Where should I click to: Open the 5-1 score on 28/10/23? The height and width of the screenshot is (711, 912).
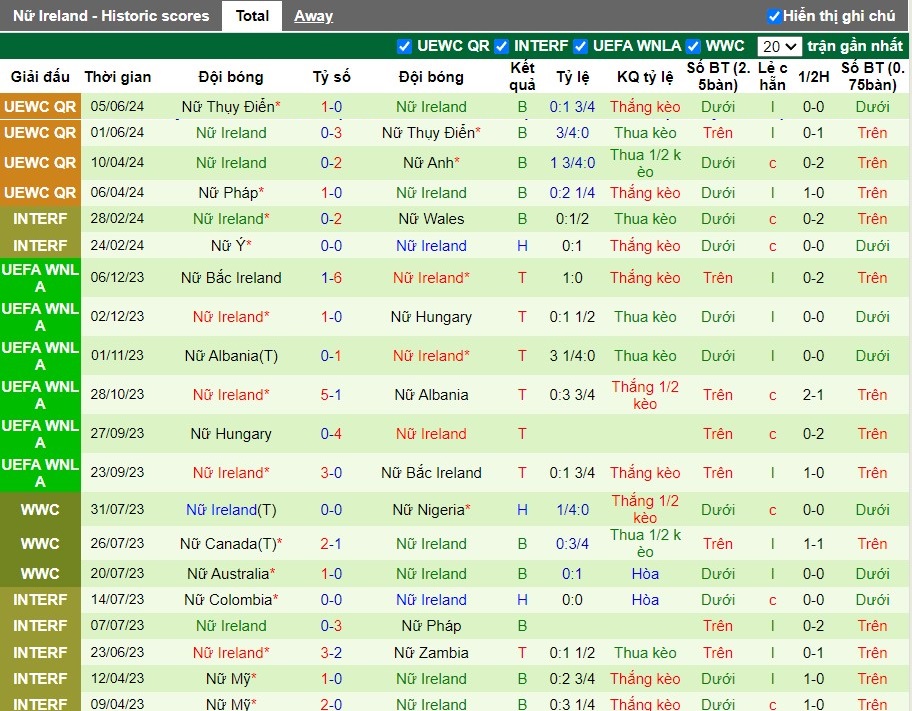[332, 394]
